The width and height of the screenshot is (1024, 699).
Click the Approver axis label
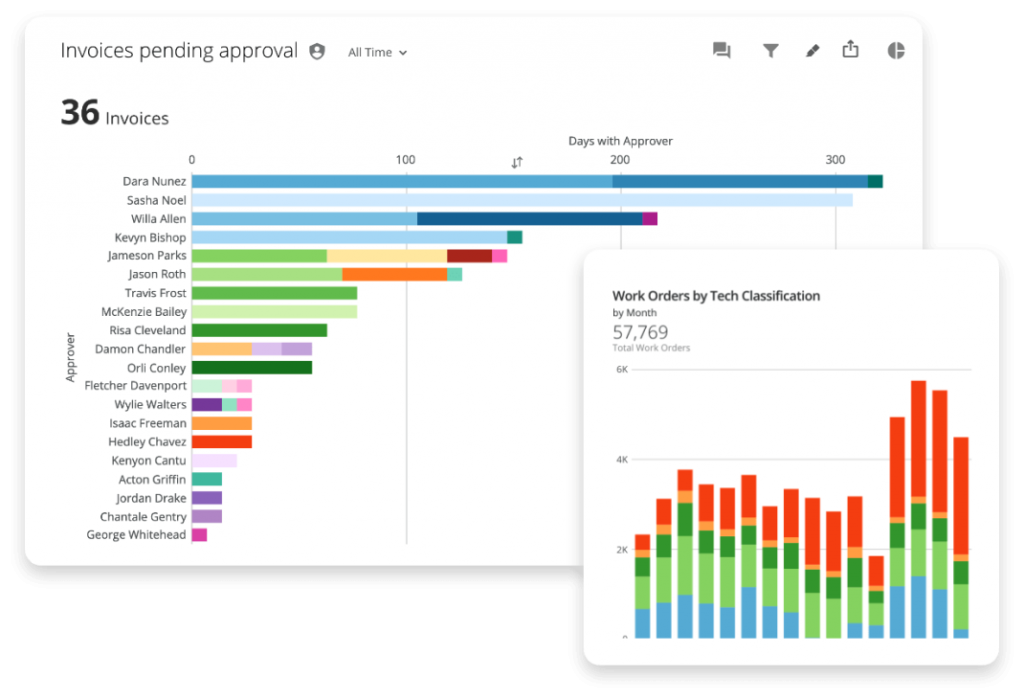tap(69, 357)
